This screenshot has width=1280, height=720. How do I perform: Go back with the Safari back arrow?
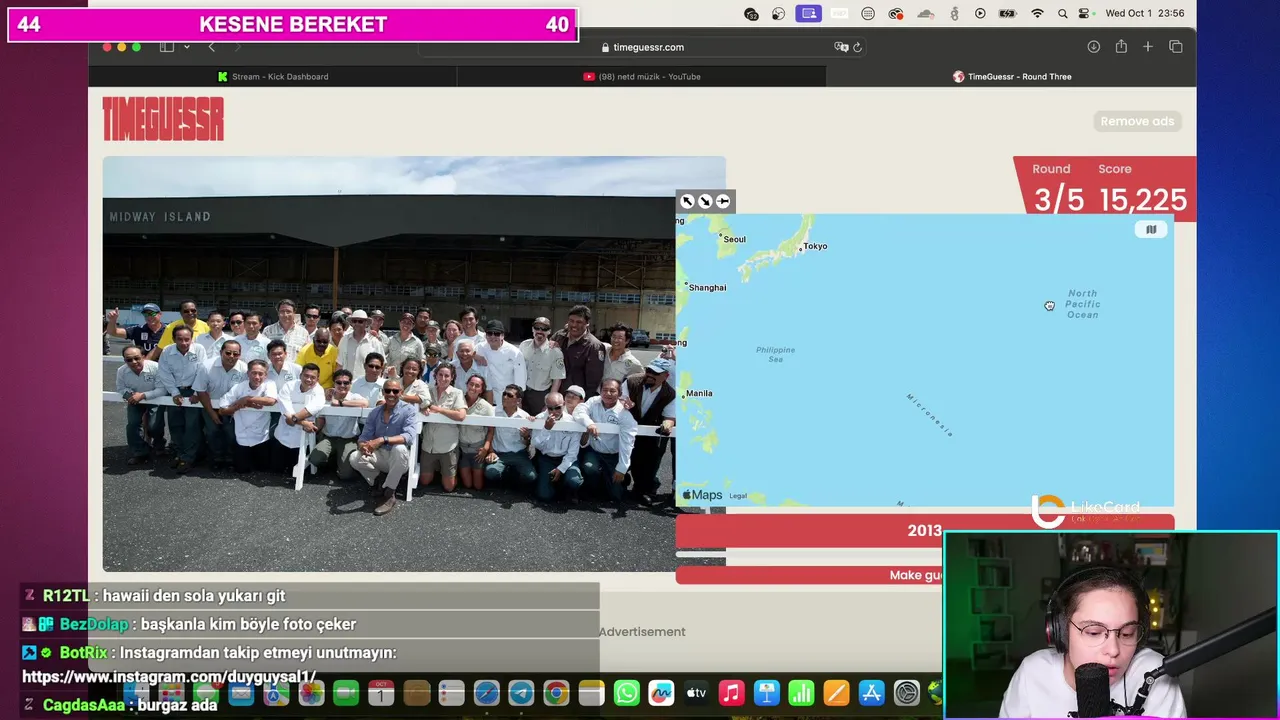tap(211, 47)
